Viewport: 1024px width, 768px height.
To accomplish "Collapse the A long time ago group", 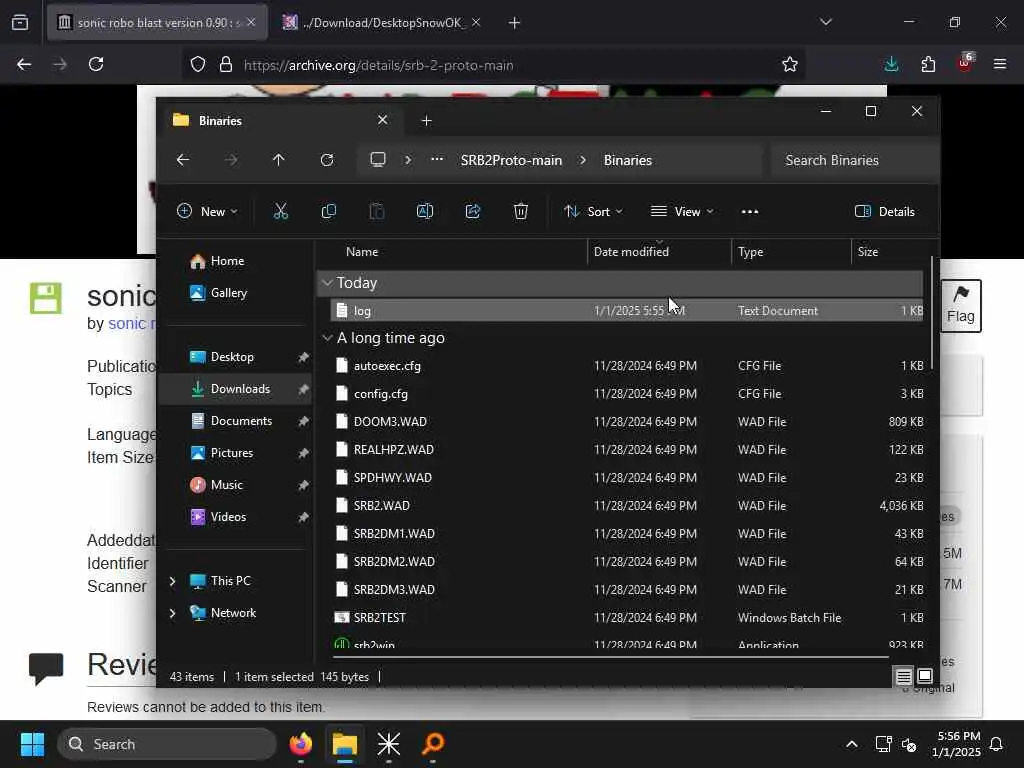I will [x=327, y=338].
